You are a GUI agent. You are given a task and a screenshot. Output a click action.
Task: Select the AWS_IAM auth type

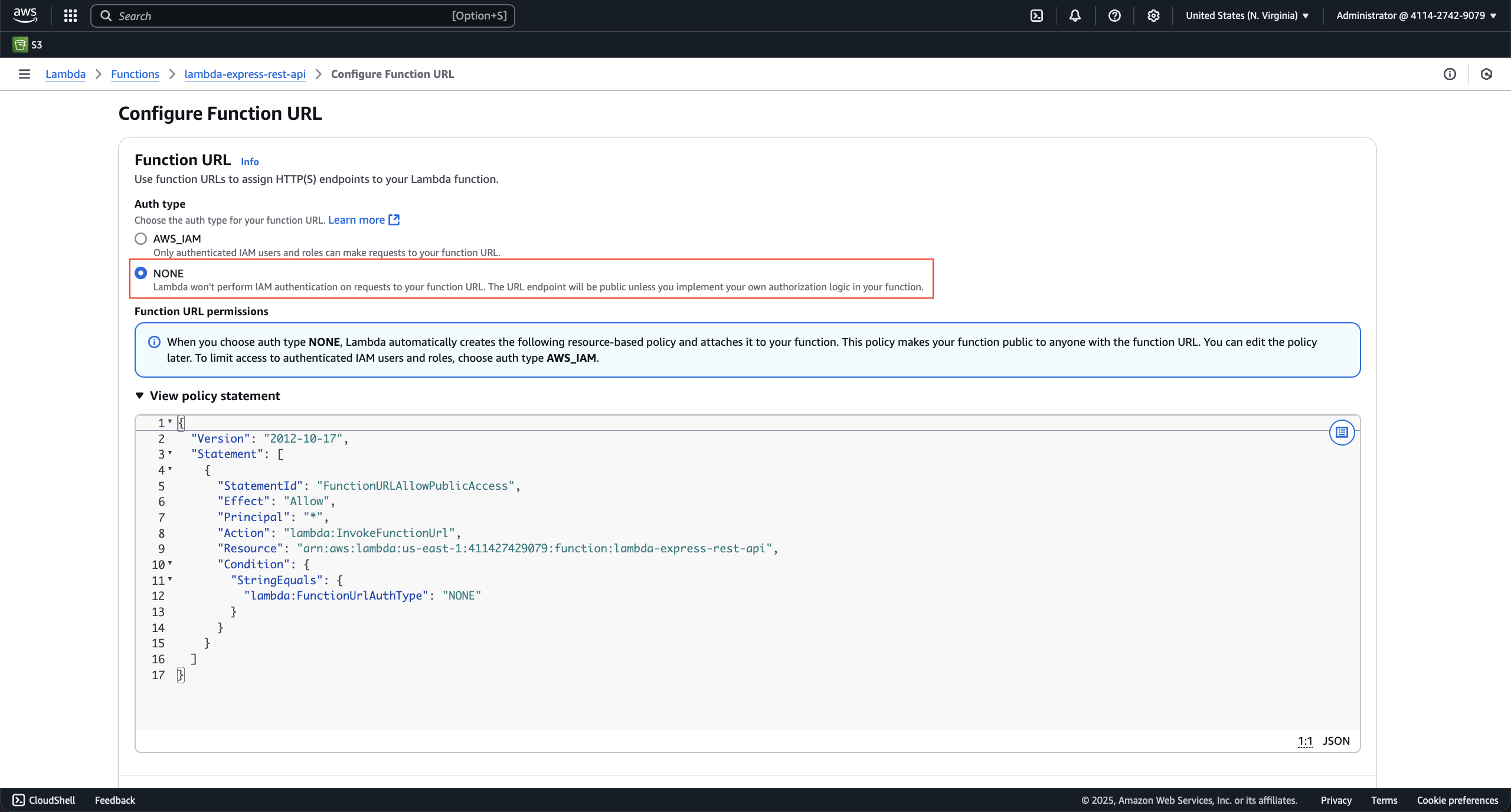pos(140,239)
